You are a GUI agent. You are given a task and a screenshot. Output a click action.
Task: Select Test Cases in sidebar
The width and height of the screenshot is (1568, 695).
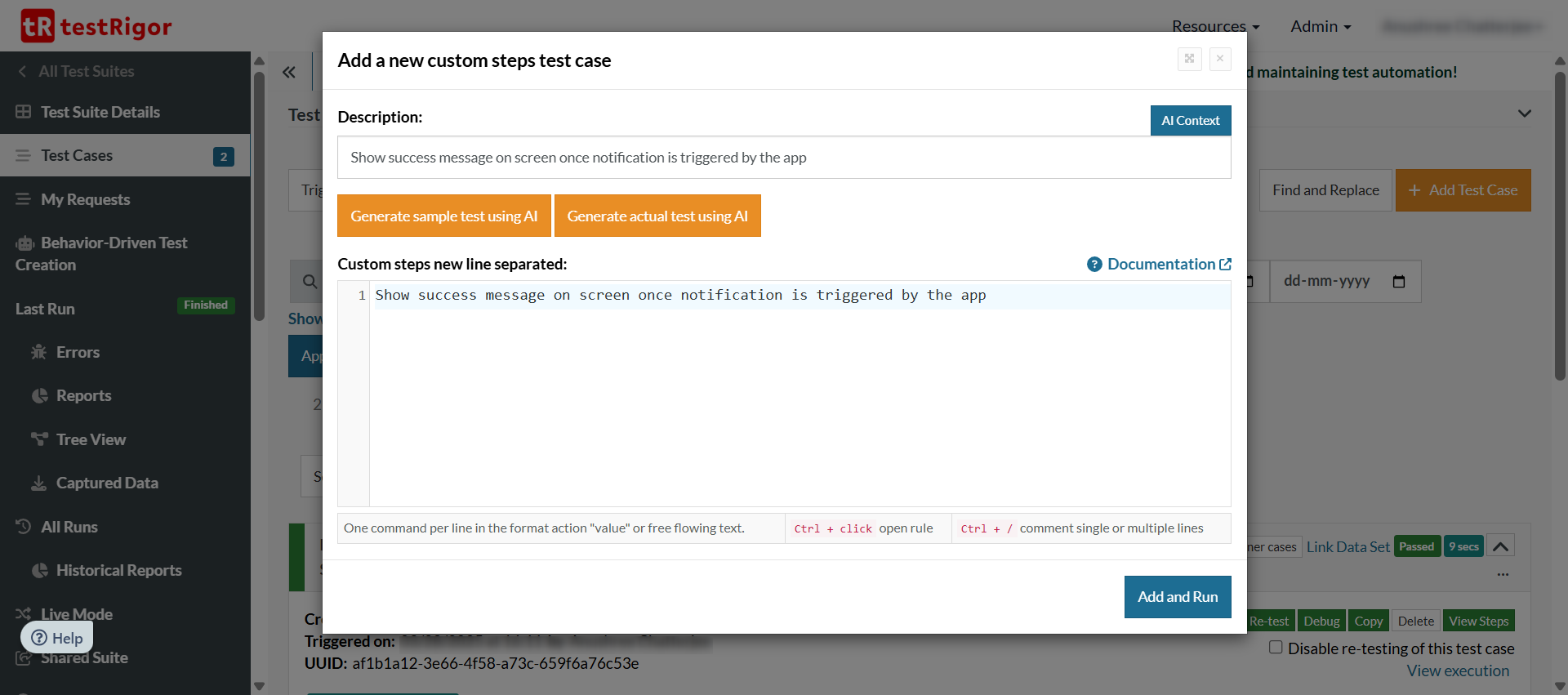pyautogui.click(x=77, y=155)
